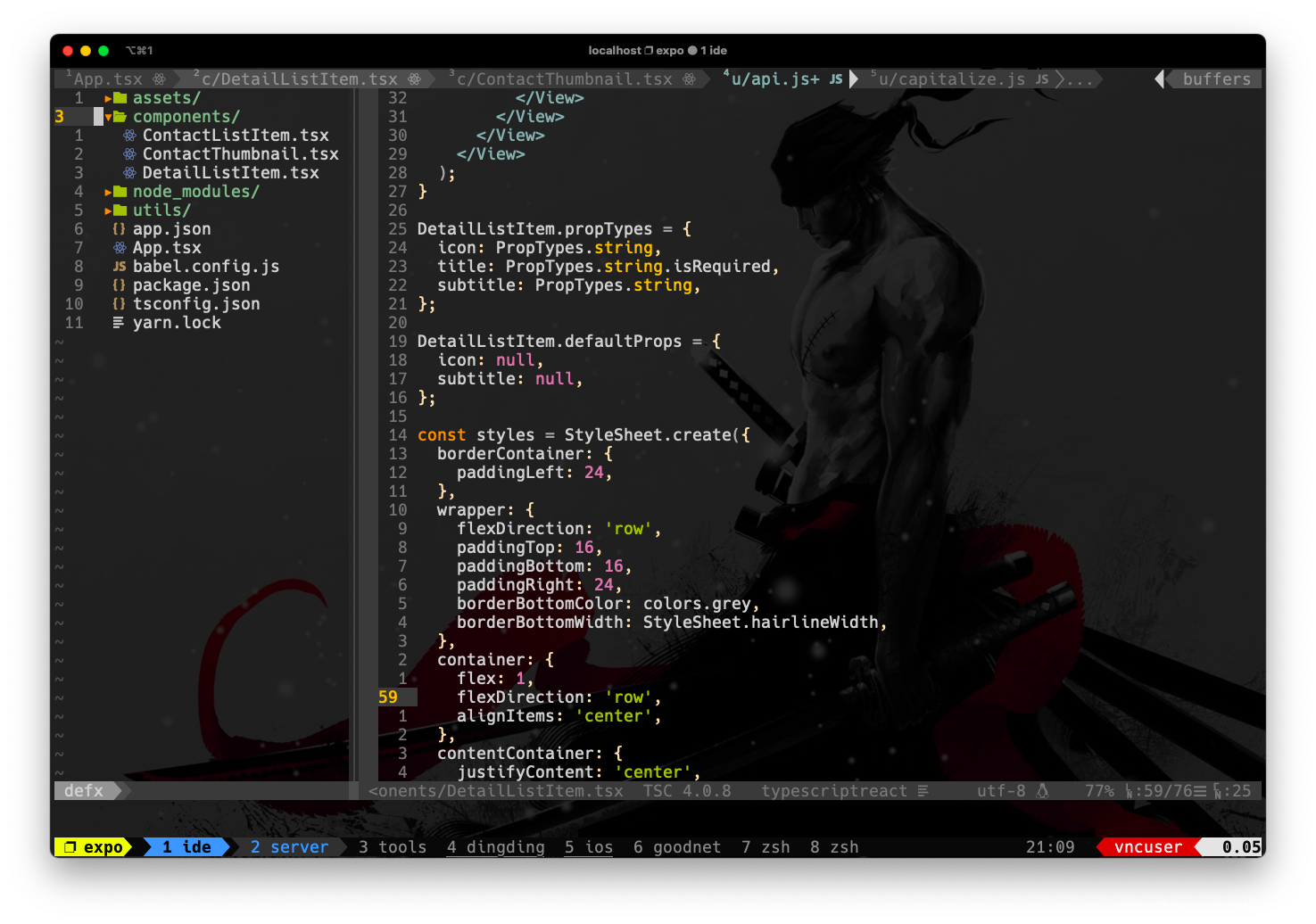Click the TSC 4.0.8 statusline entry
The image size is (1316, 924).
coord(687,791)
